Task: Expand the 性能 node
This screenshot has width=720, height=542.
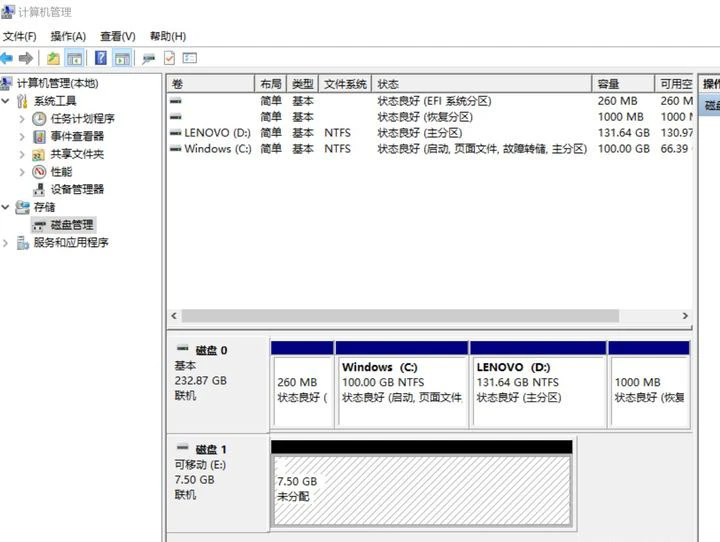Action: pos(22,172)
